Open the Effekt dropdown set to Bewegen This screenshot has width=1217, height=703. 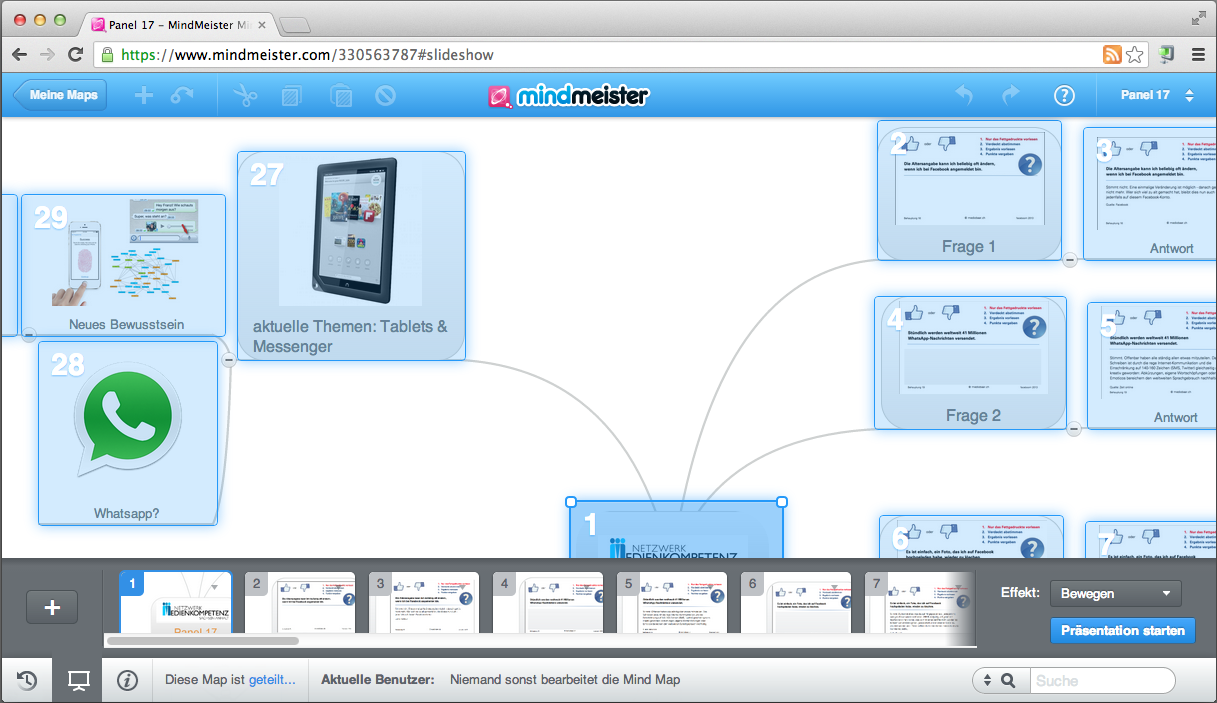click(x=1115, y=593)
